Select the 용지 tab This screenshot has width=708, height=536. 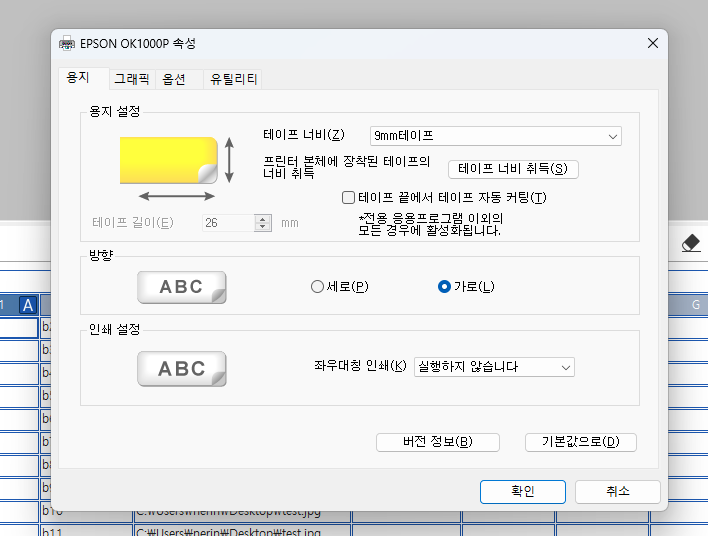point(83,78)
